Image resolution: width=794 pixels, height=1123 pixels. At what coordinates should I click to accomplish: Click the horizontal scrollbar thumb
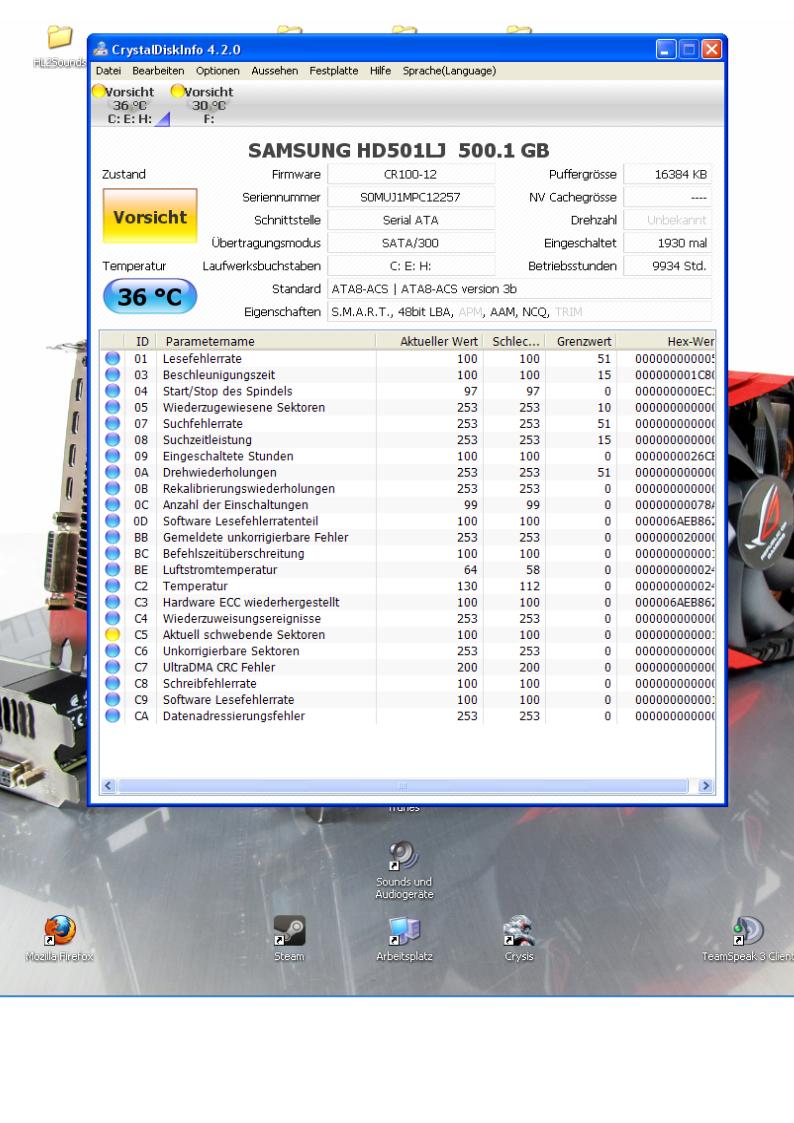click(x=403, y=786)
